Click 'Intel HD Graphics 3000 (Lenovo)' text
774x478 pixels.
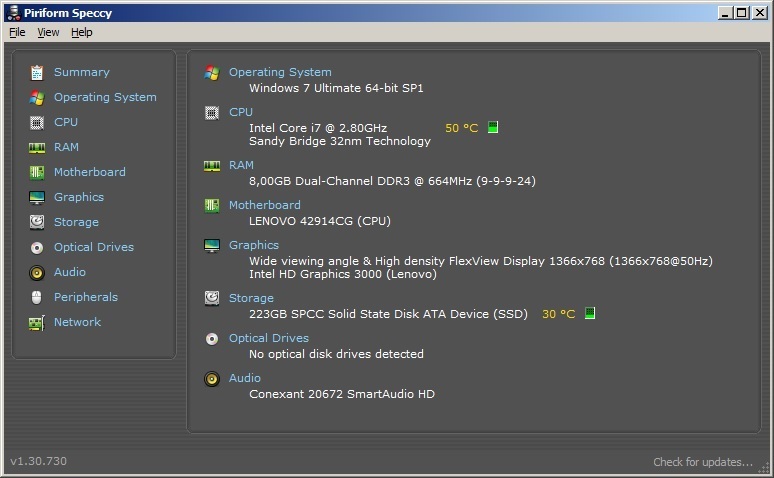343,274
